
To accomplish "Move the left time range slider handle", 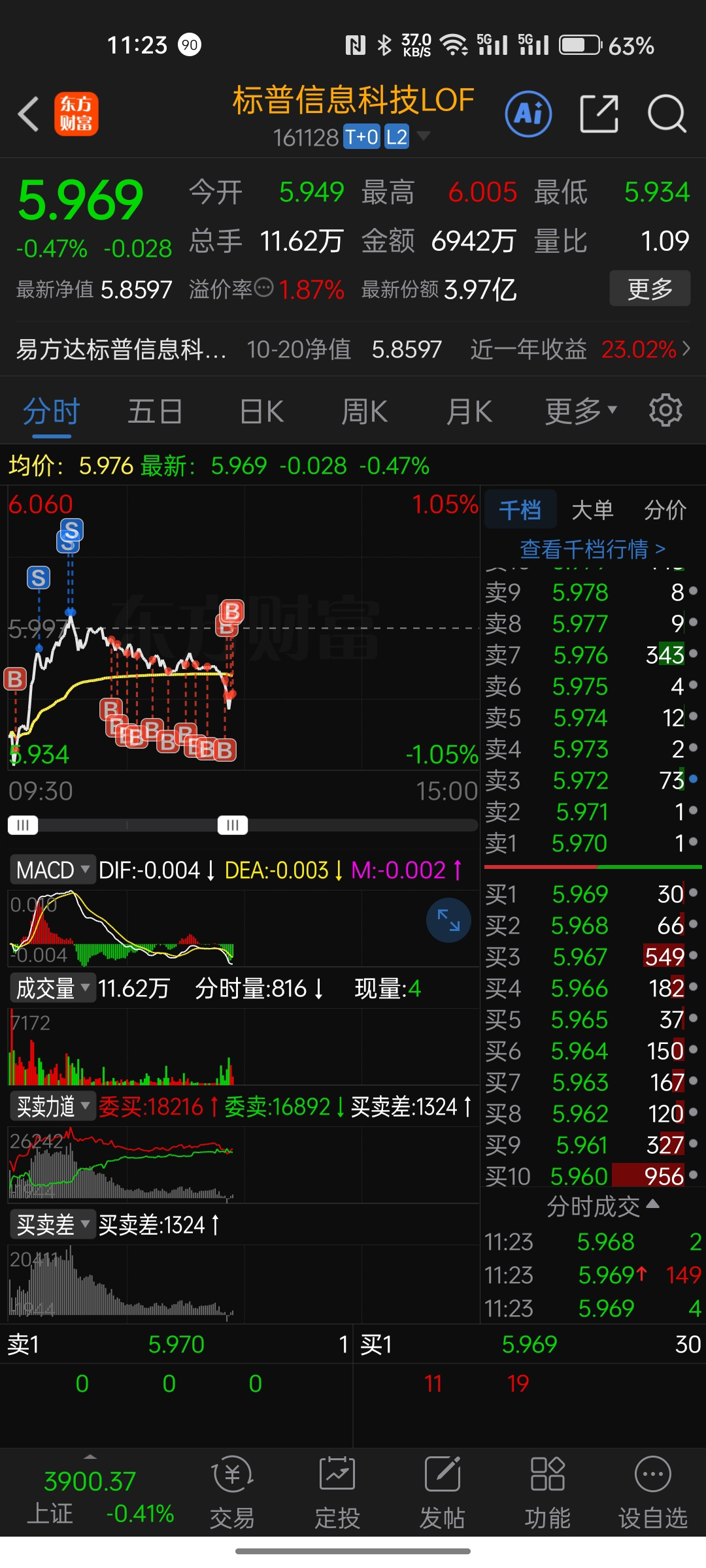I will tap(23, 825).
